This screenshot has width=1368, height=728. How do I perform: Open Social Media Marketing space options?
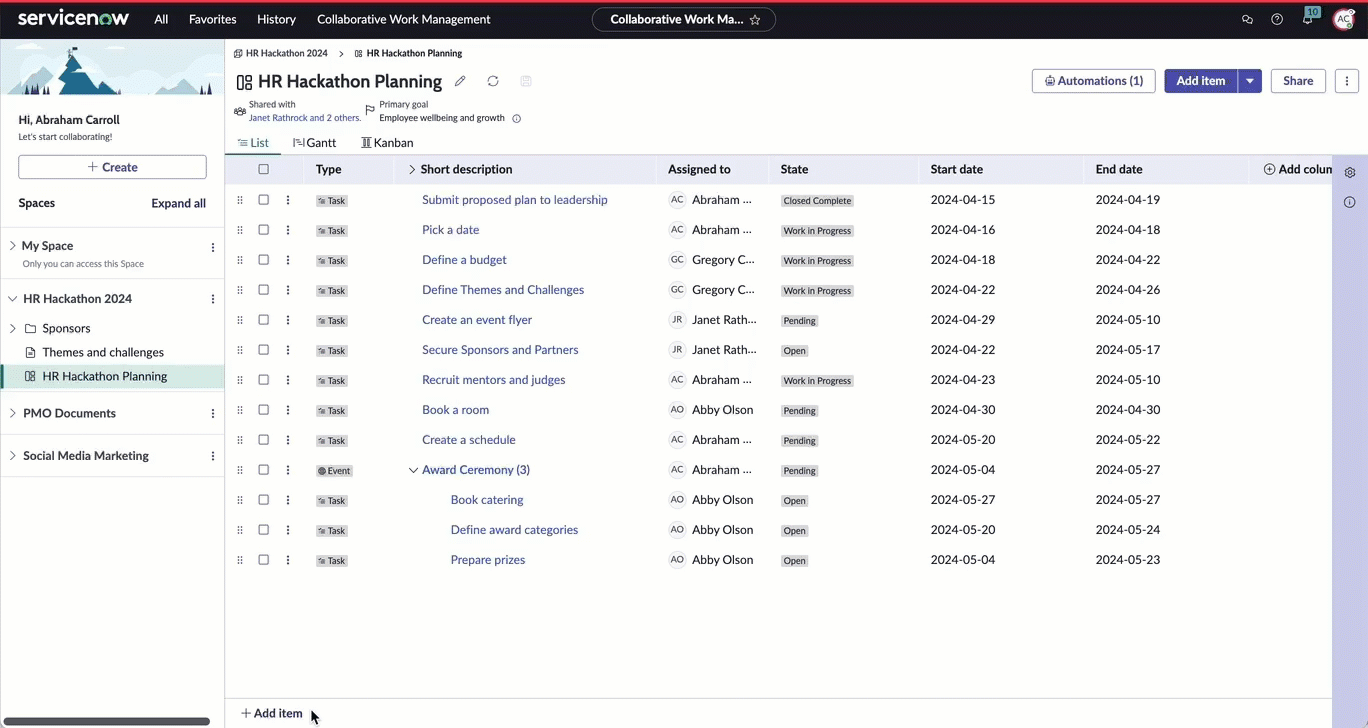point(213,456)
